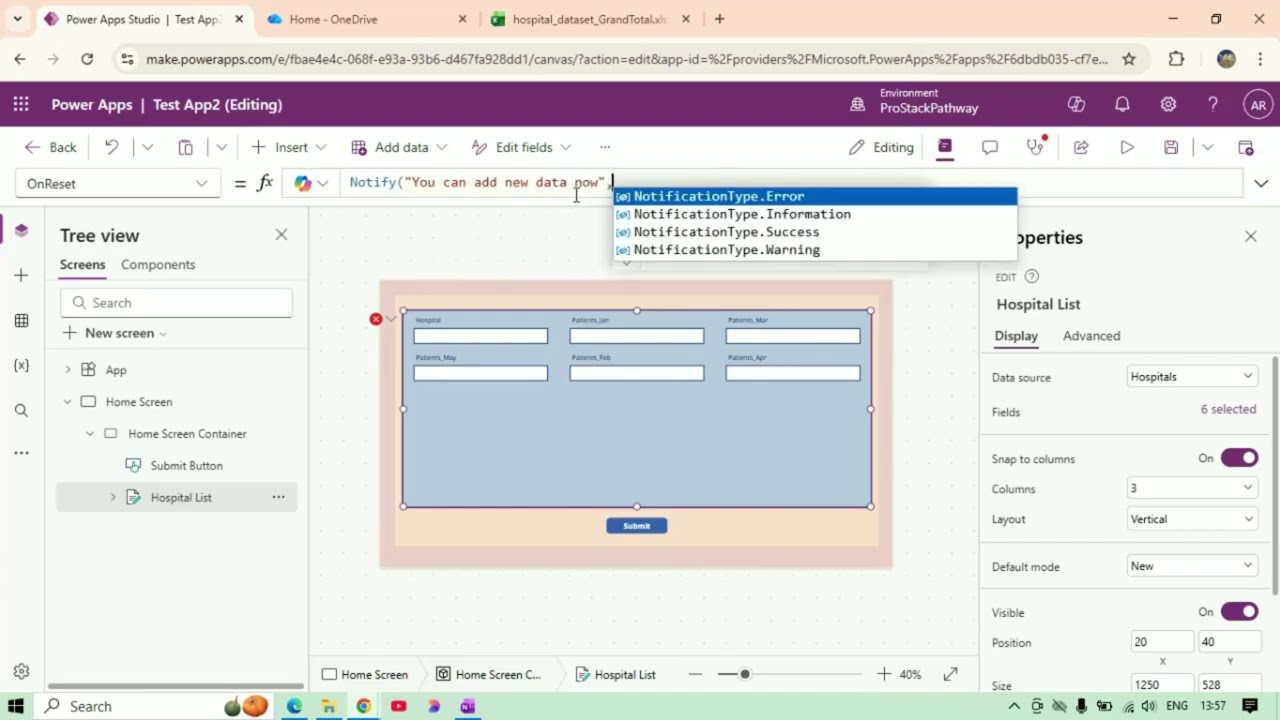Open the Data source Hospitals dropdown
The width and height of the screenshot is (1280, 720).
pos(1191,377)
